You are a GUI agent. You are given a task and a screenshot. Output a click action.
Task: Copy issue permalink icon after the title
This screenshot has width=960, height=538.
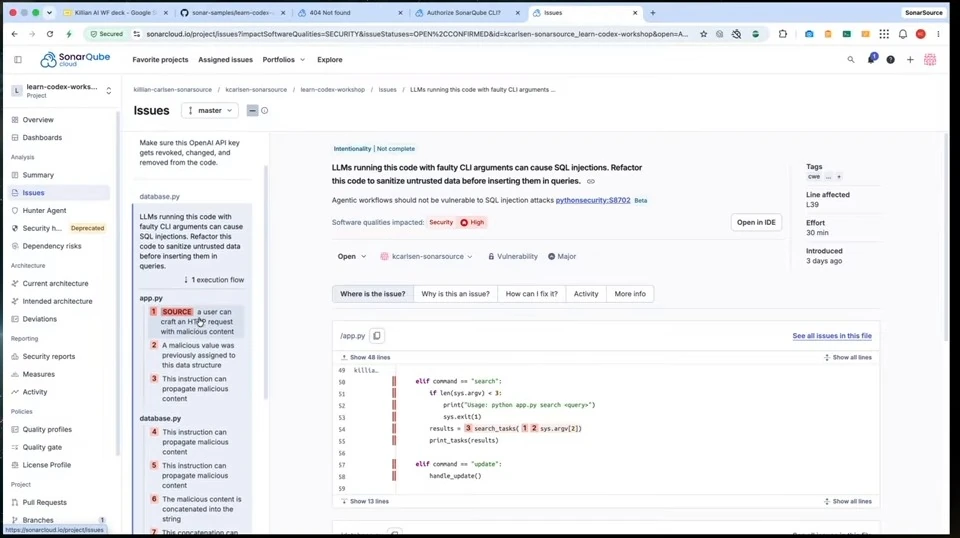coord(590,181)
